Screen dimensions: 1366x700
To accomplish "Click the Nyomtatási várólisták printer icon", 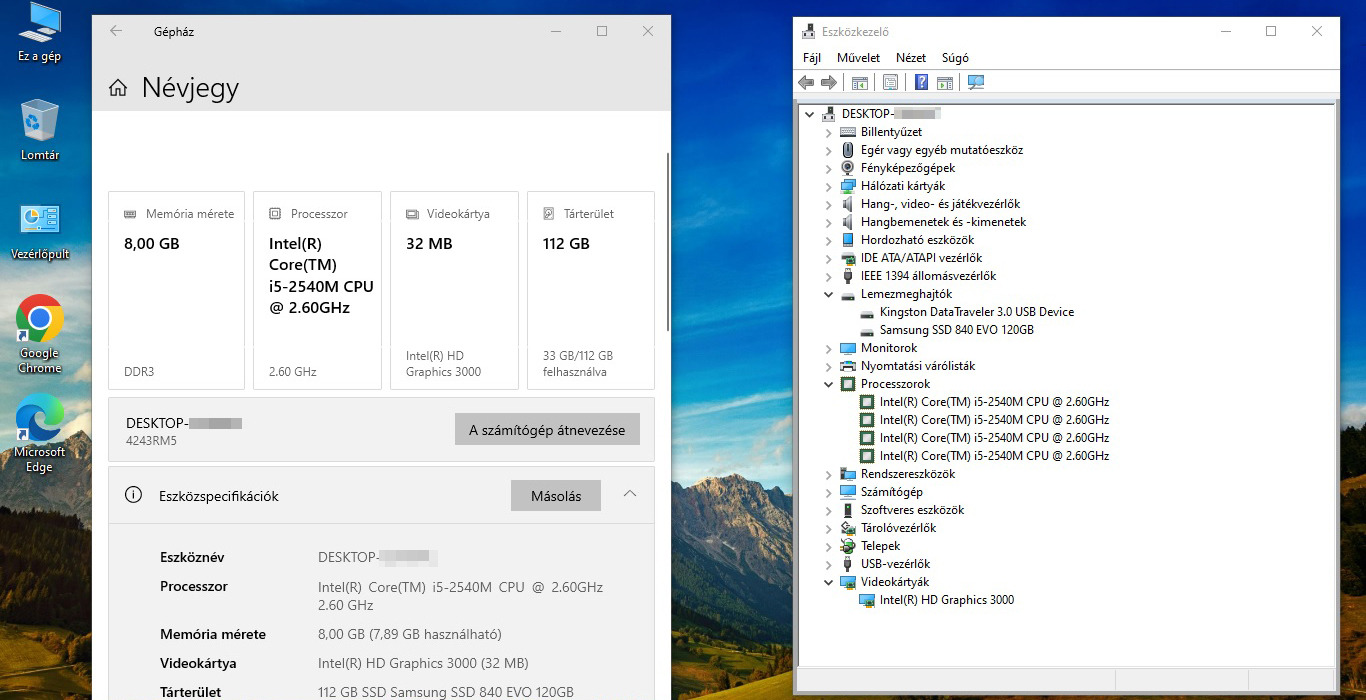I will (x=848, y=366).
